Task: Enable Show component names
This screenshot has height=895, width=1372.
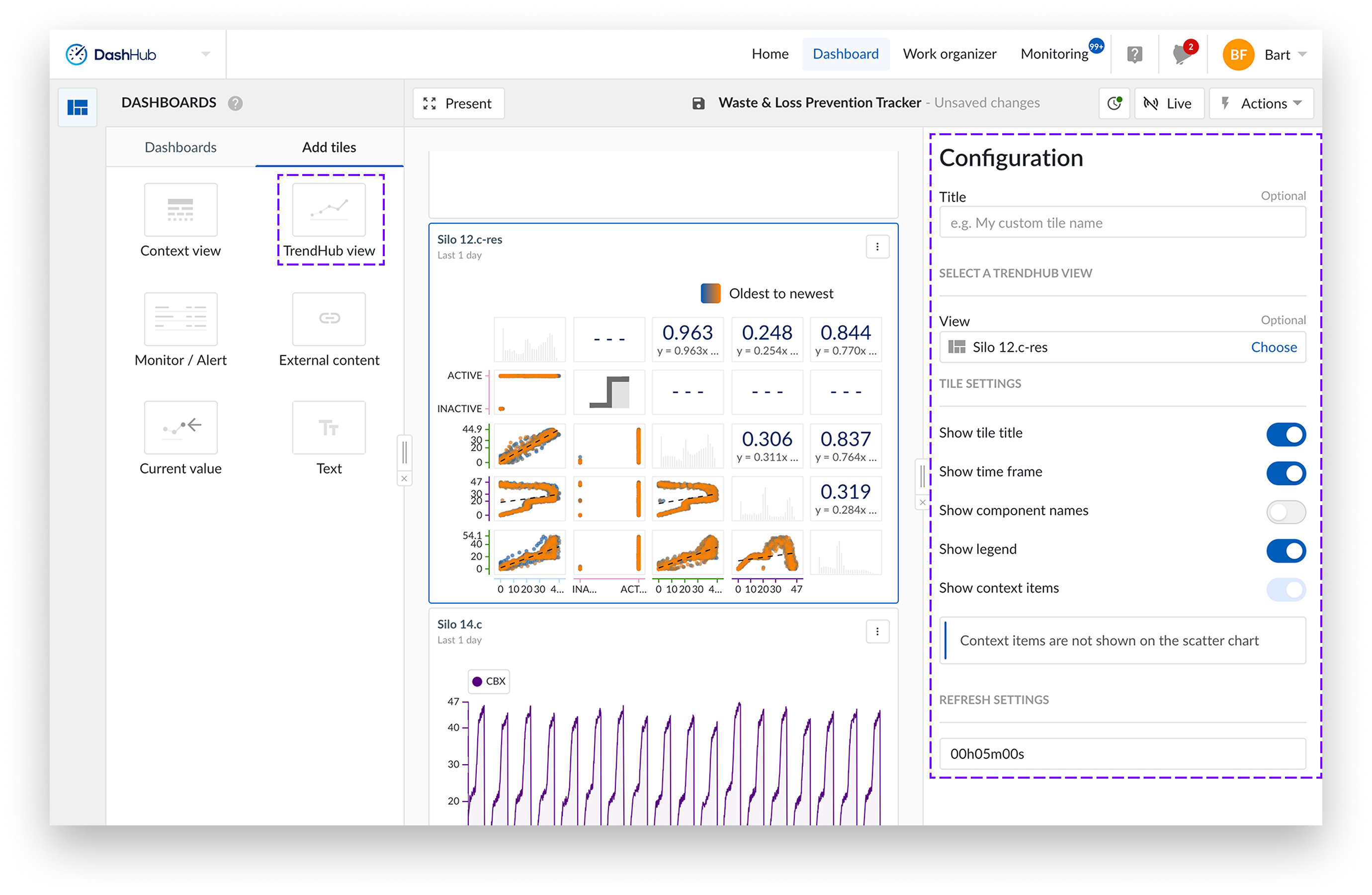Action: pos(1285,512)
